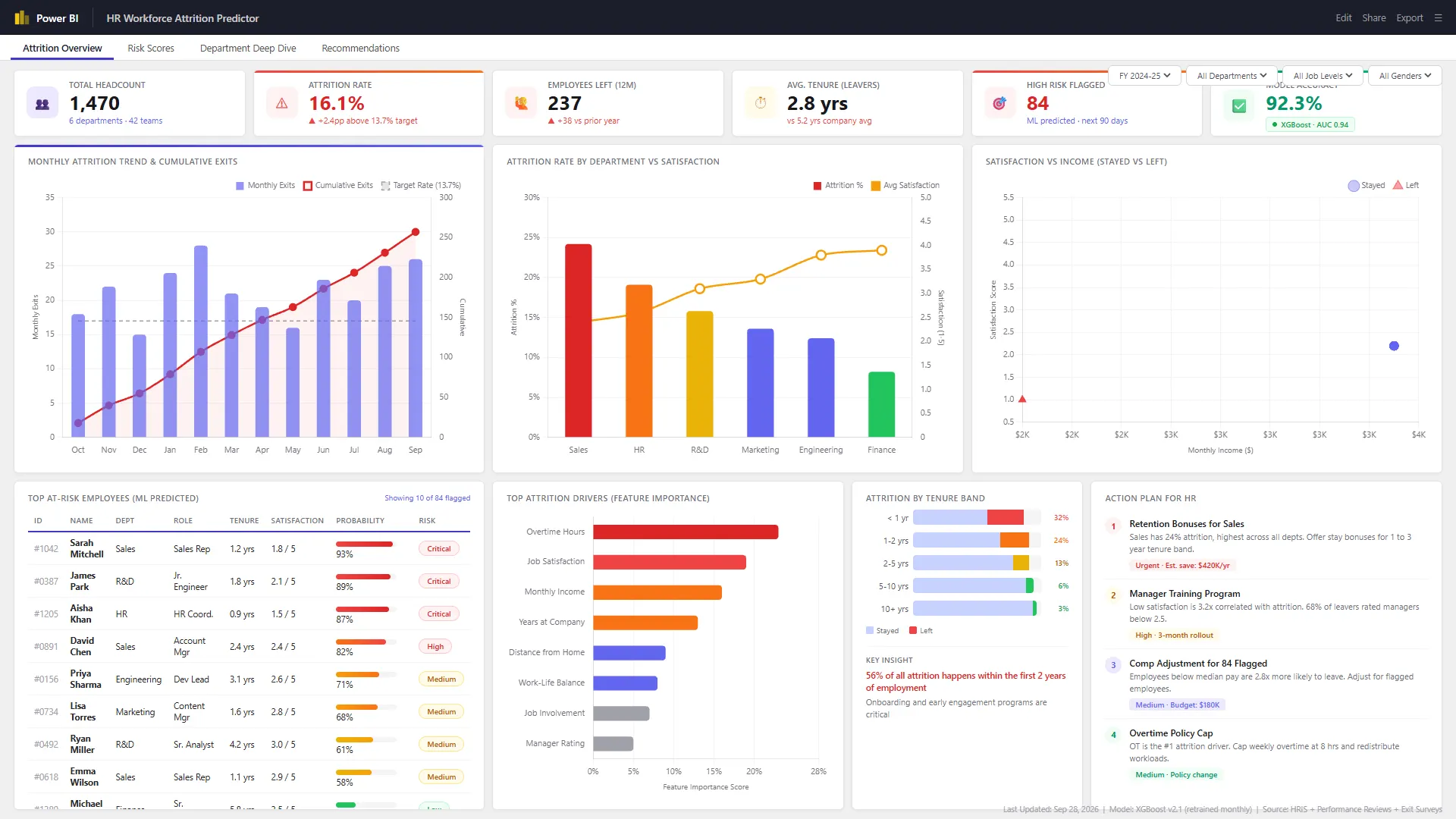Switch to the Risk Scores tab
Screen dimensions: 1456x819
coord(151,48)
